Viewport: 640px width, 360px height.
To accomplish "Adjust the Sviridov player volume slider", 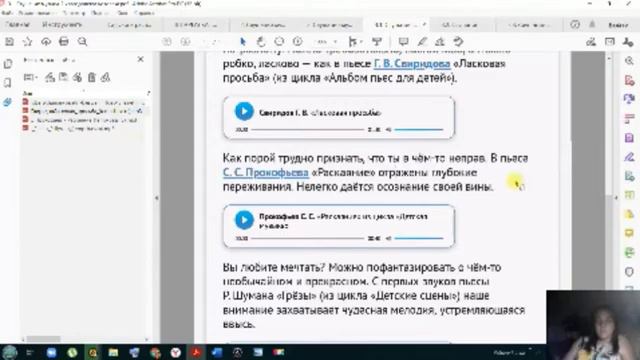I will pos(419,130).
